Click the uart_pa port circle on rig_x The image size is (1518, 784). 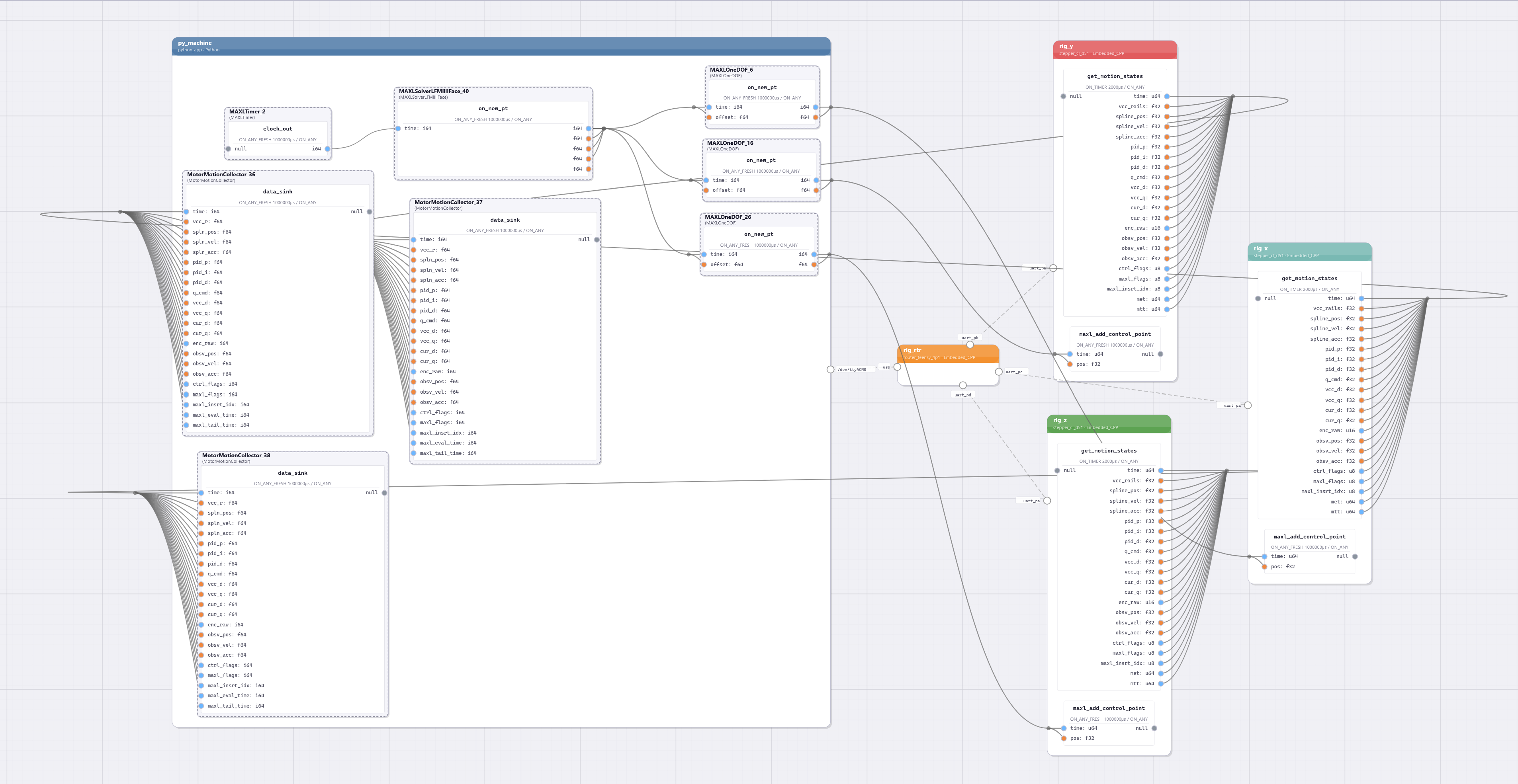pyautogui.click(x=1248, y=405)
